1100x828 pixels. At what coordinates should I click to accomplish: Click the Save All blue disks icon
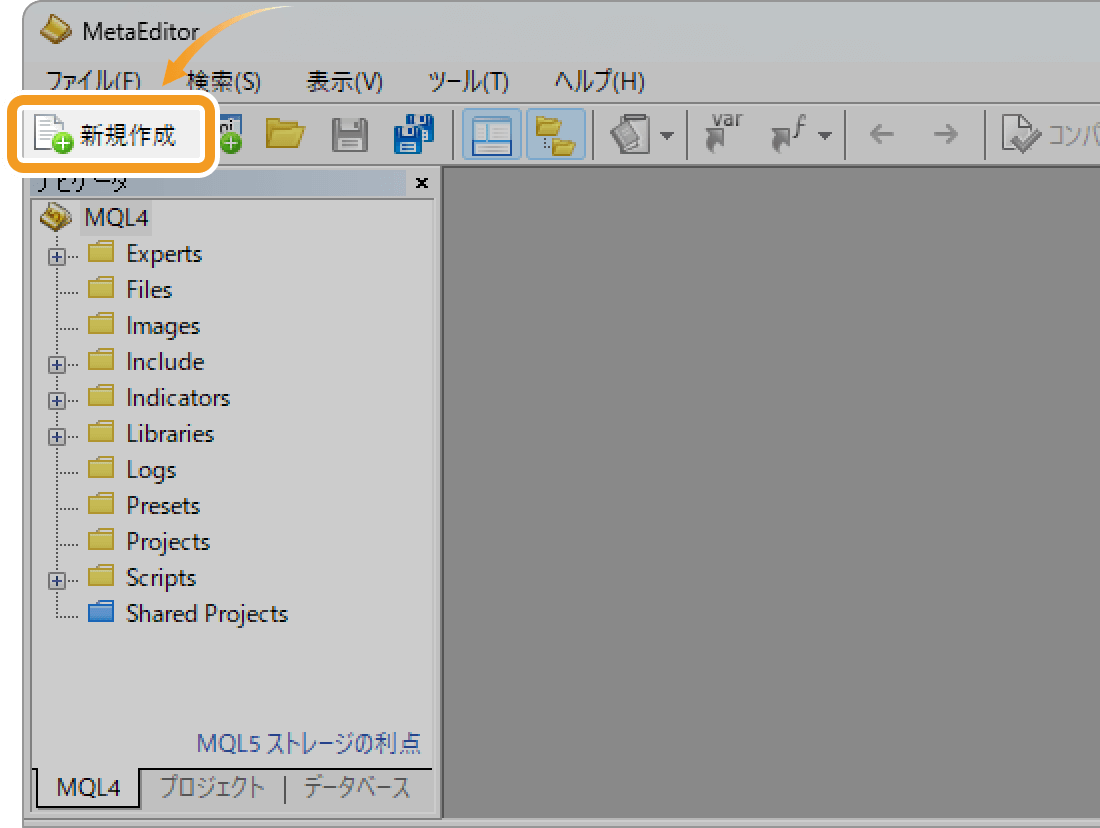pyautogui.click(x=413, y=133)
